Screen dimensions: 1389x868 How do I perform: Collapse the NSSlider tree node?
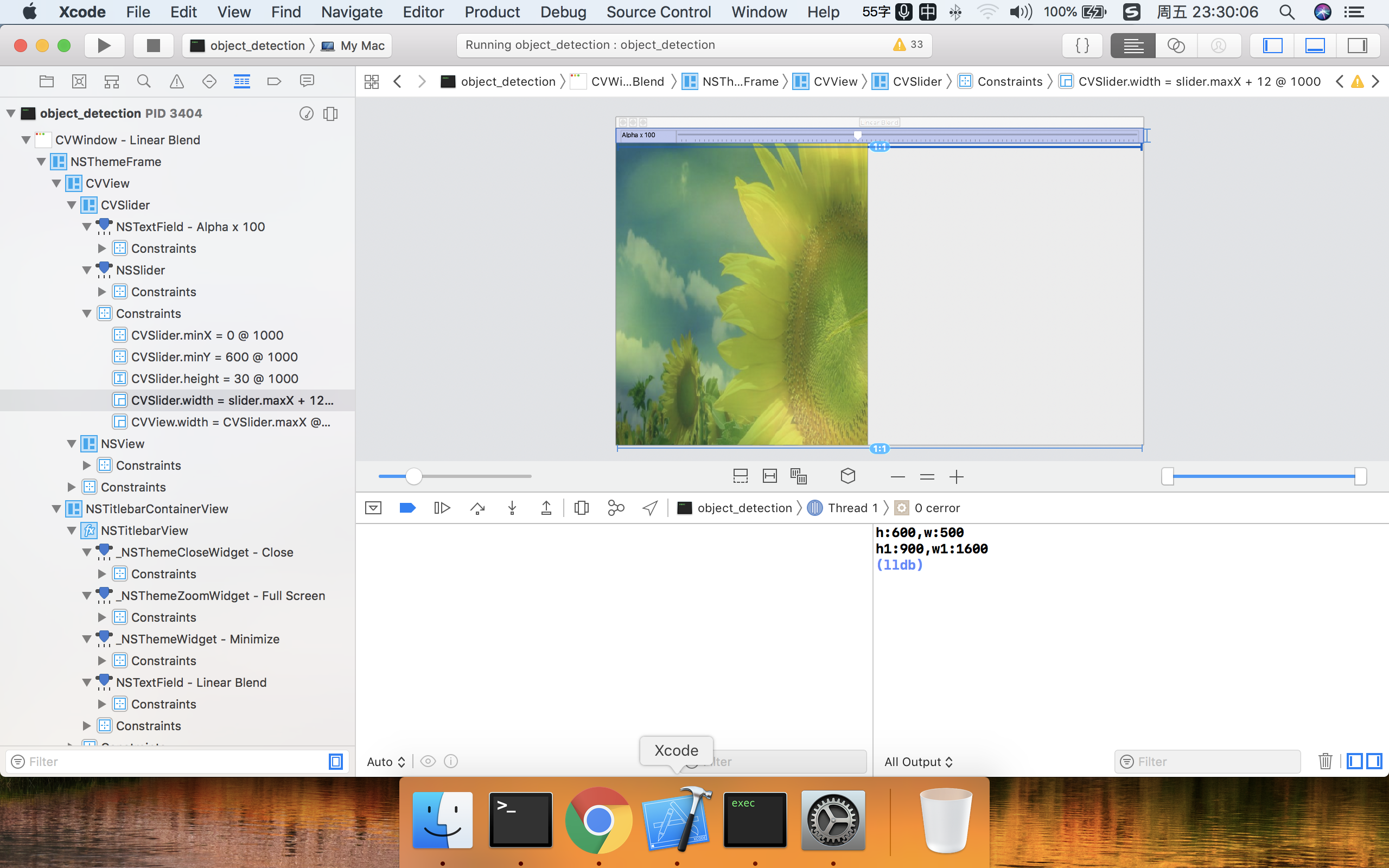coord(87,270)
